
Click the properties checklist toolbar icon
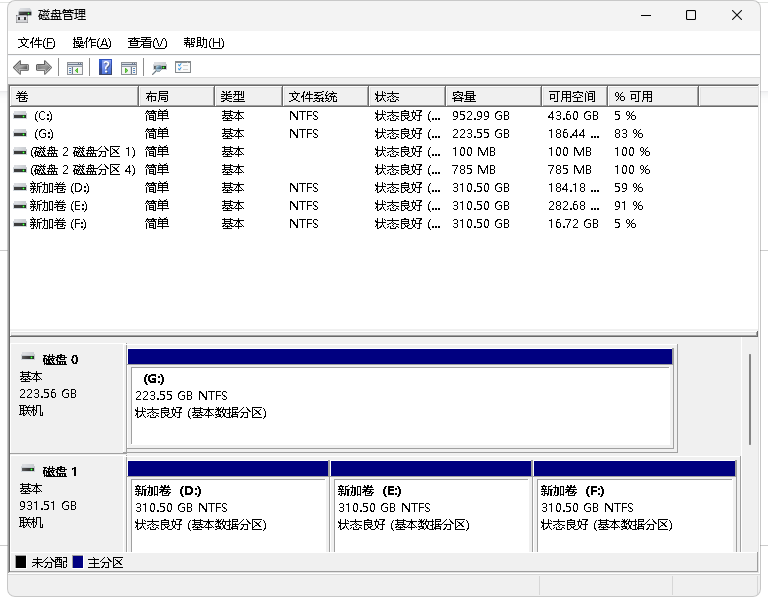pos(183,67)
